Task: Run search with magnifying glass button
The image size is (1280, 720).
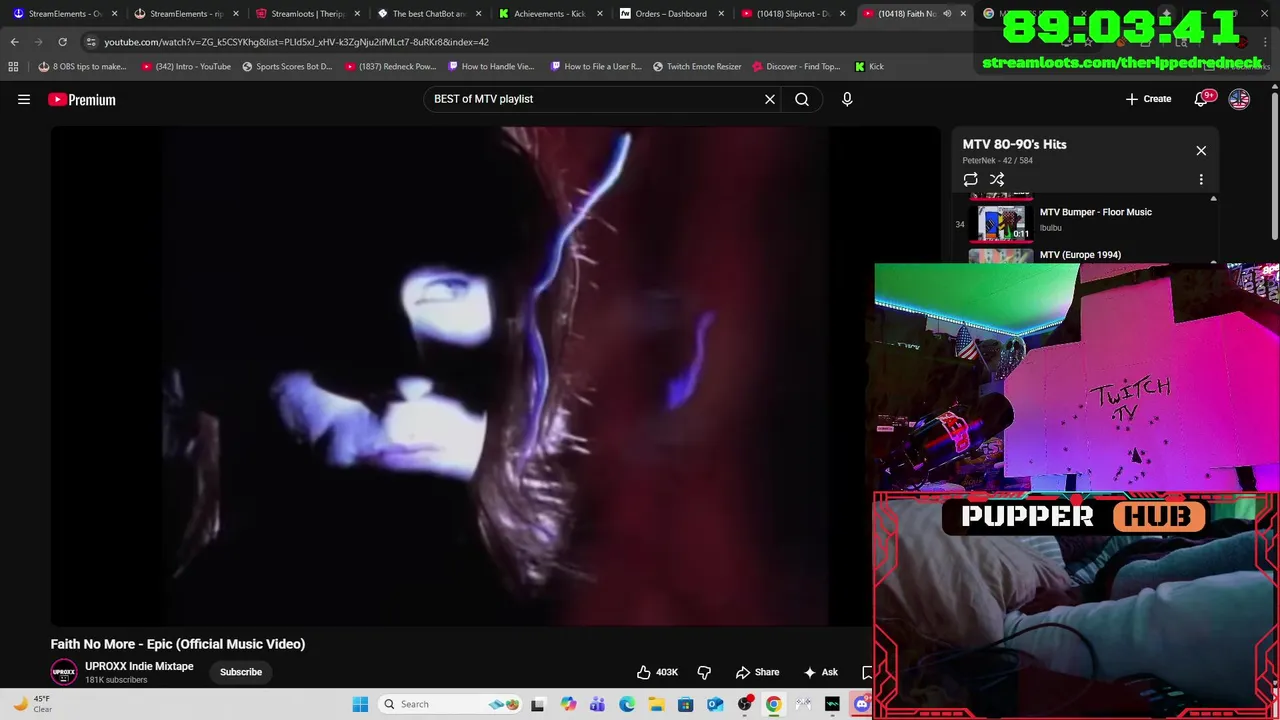Action: pyautogui.click(x=802, y=99)
